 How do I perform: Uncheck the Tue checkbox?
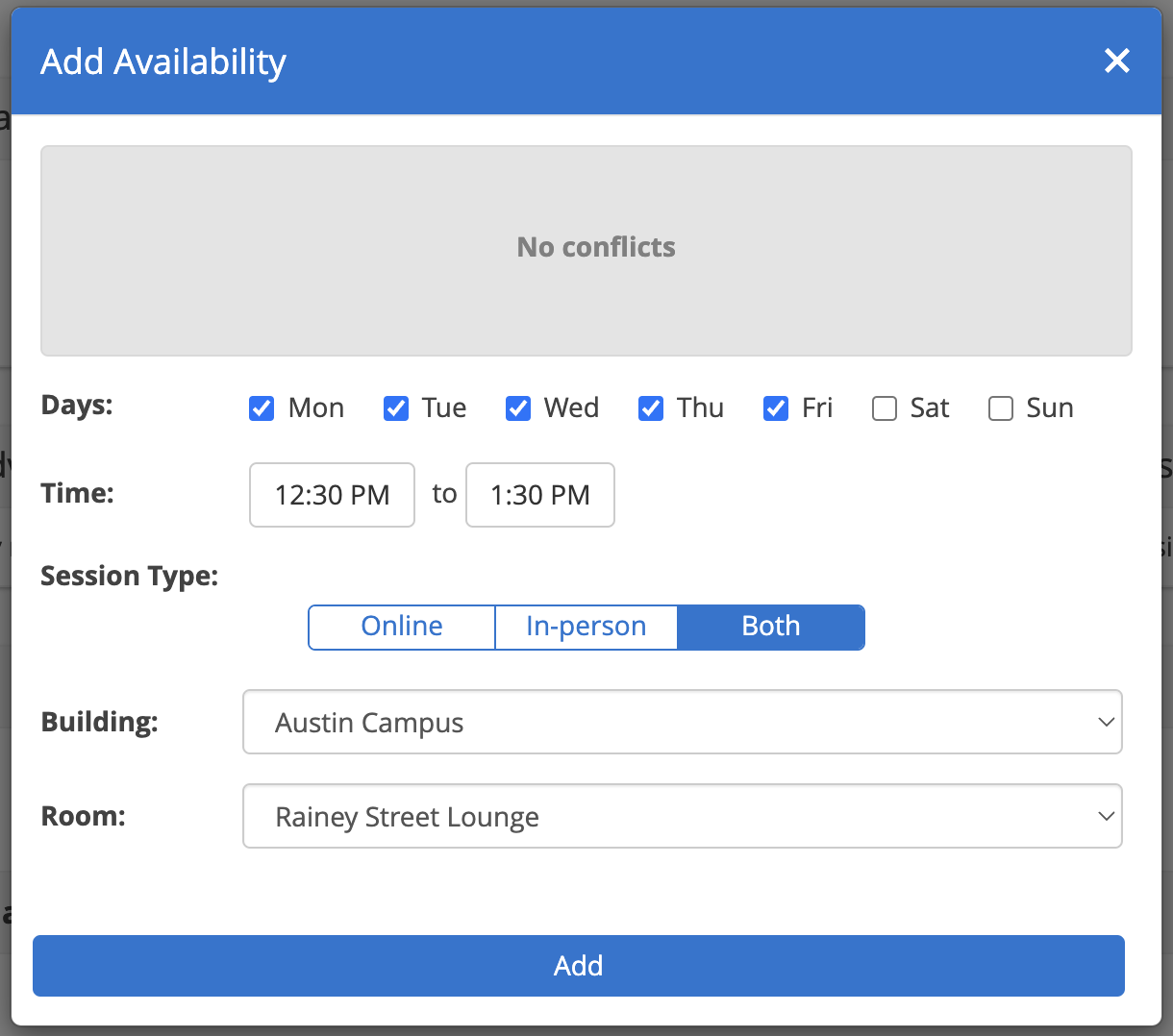(396, 408)
